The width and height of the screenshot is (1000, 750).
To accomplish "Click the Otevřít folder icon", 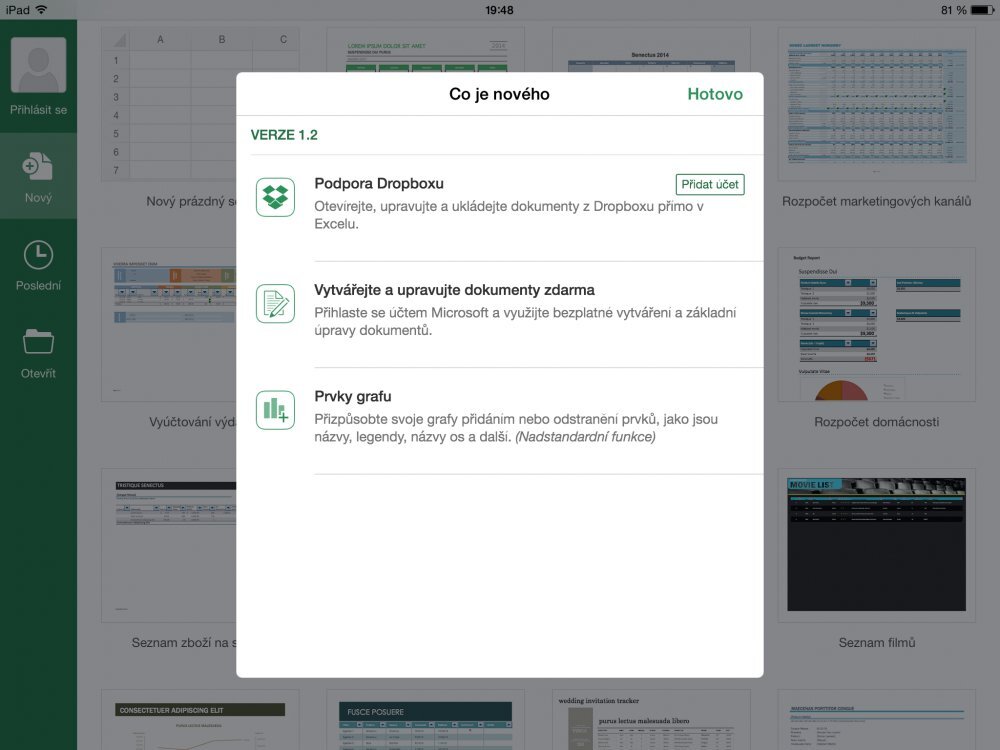I will [x=38, y=341].
